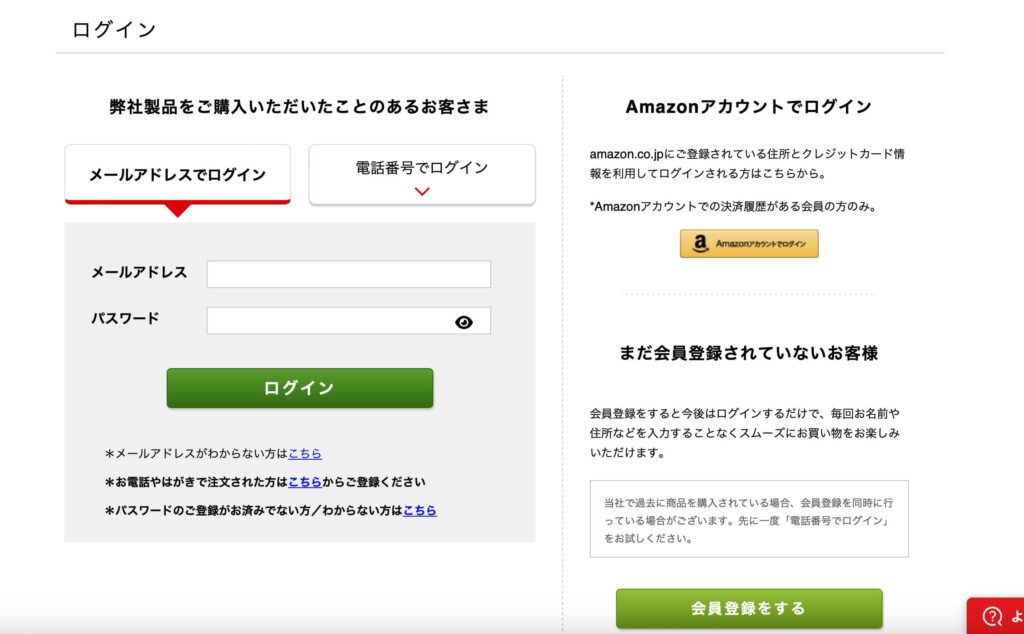
Task: Select the メールアドレスでログイン tab
Action: click(x=178, y=174)
